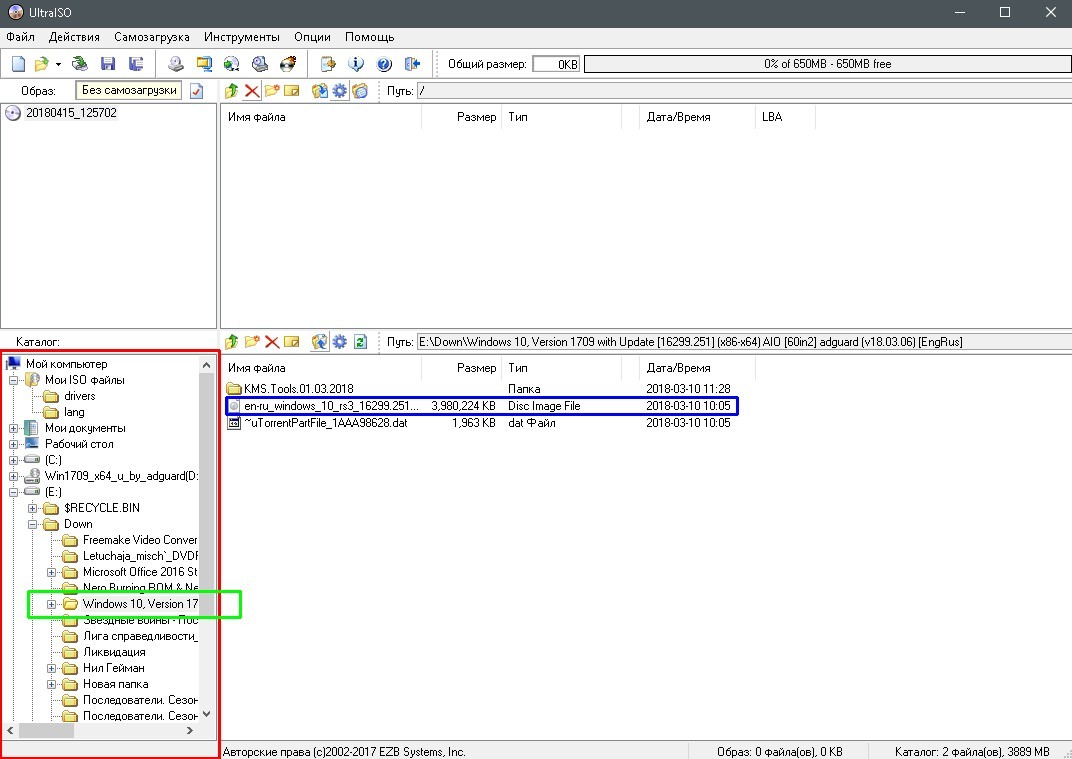Viewport: 1072px width, 759px height.
Task: Click the Burn CD/DVD image flame icon
Action: [x=288, y=64]
